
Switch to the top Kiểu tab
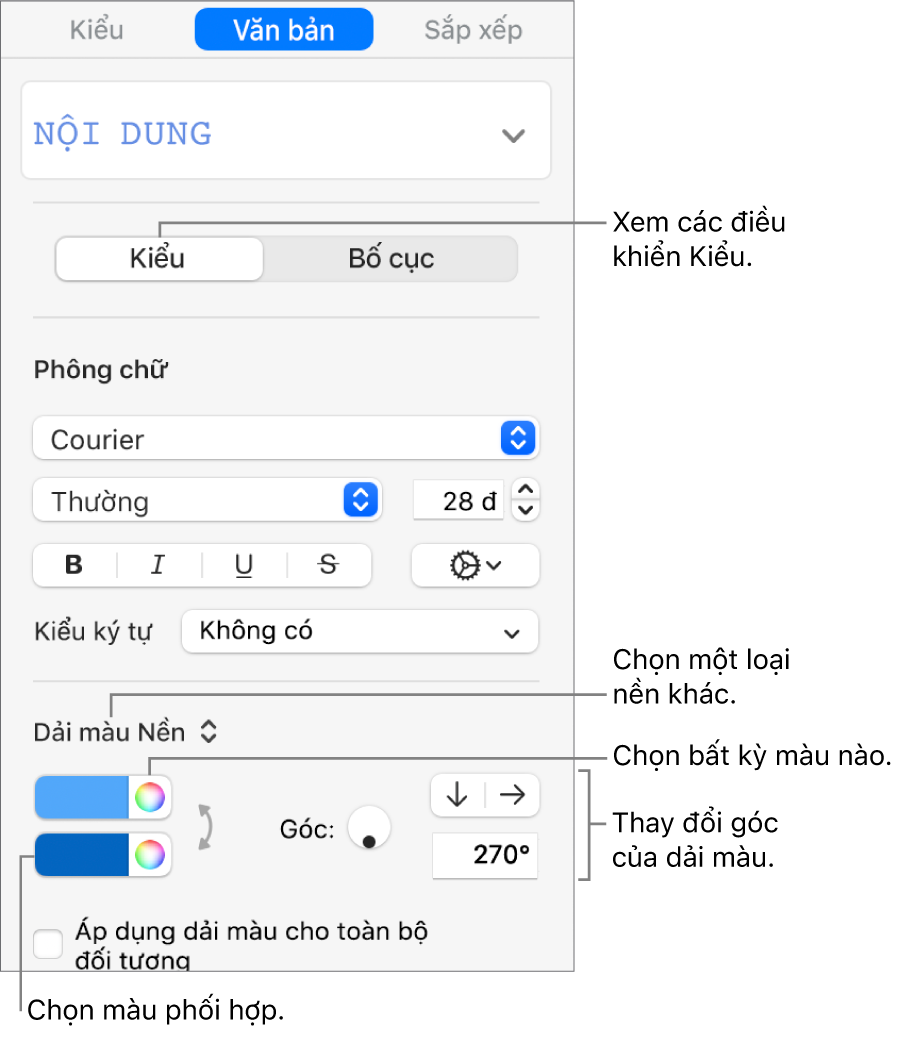(97, 30)
